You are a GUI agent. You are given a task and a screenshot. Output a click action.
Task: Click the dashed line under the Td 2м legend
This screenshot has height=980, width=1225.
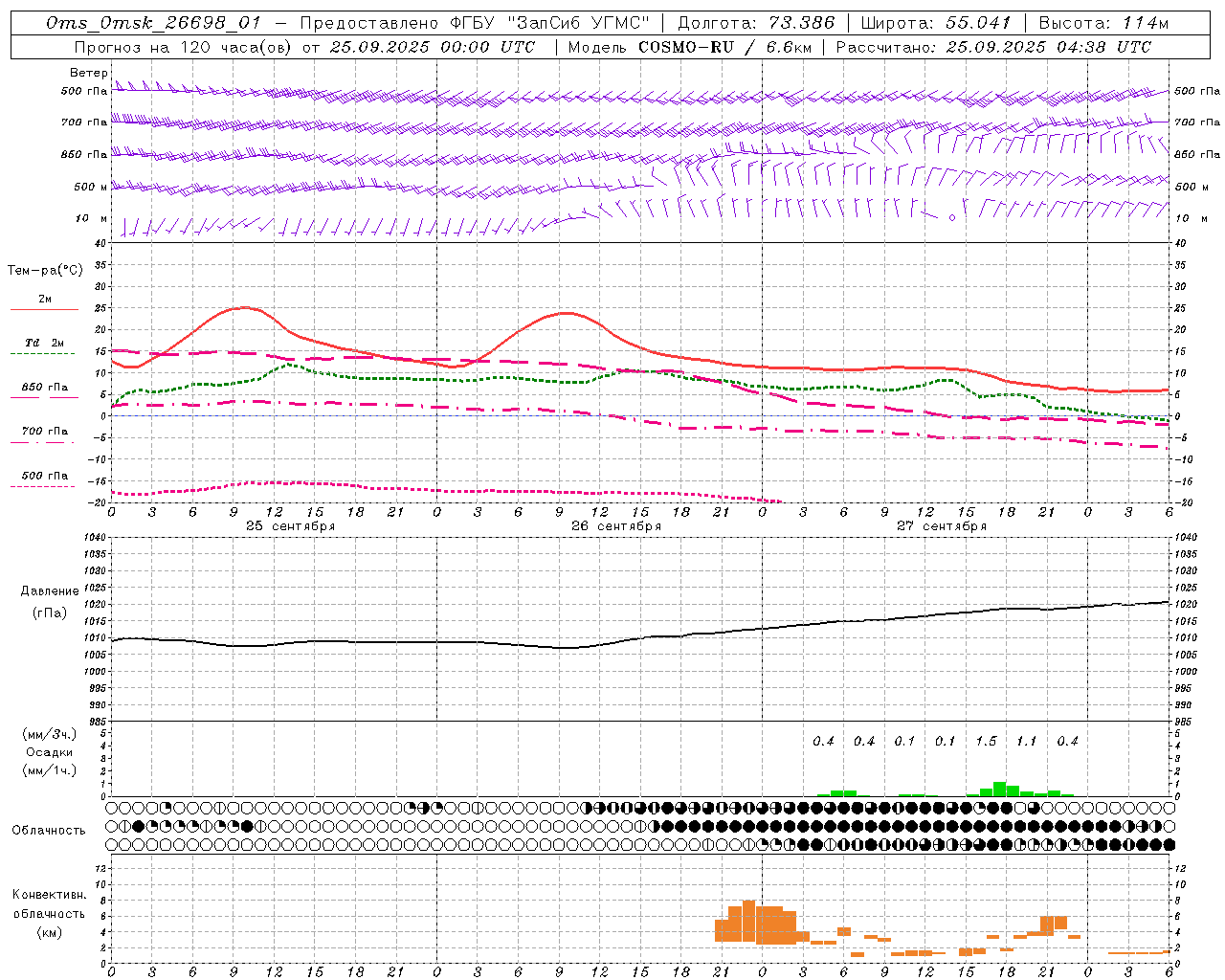tap(43, 353)
